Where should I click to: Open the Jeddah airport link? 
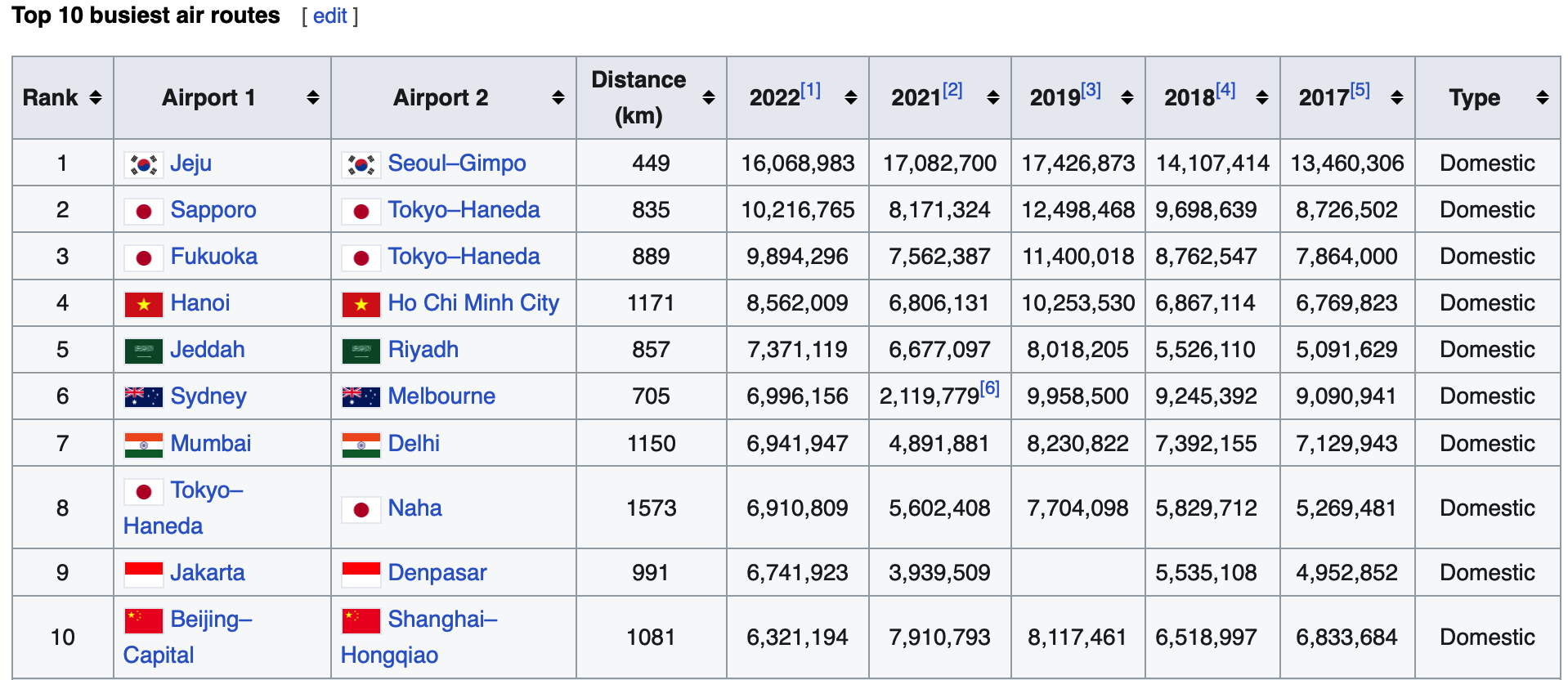pos(208,349)
